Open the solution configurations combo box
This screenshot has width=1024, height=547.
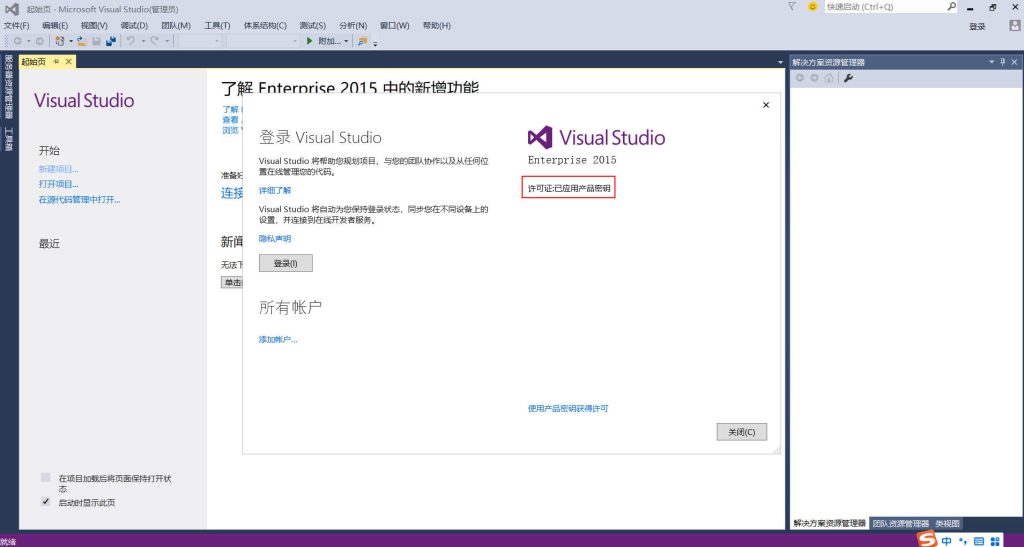coord(200,41)
